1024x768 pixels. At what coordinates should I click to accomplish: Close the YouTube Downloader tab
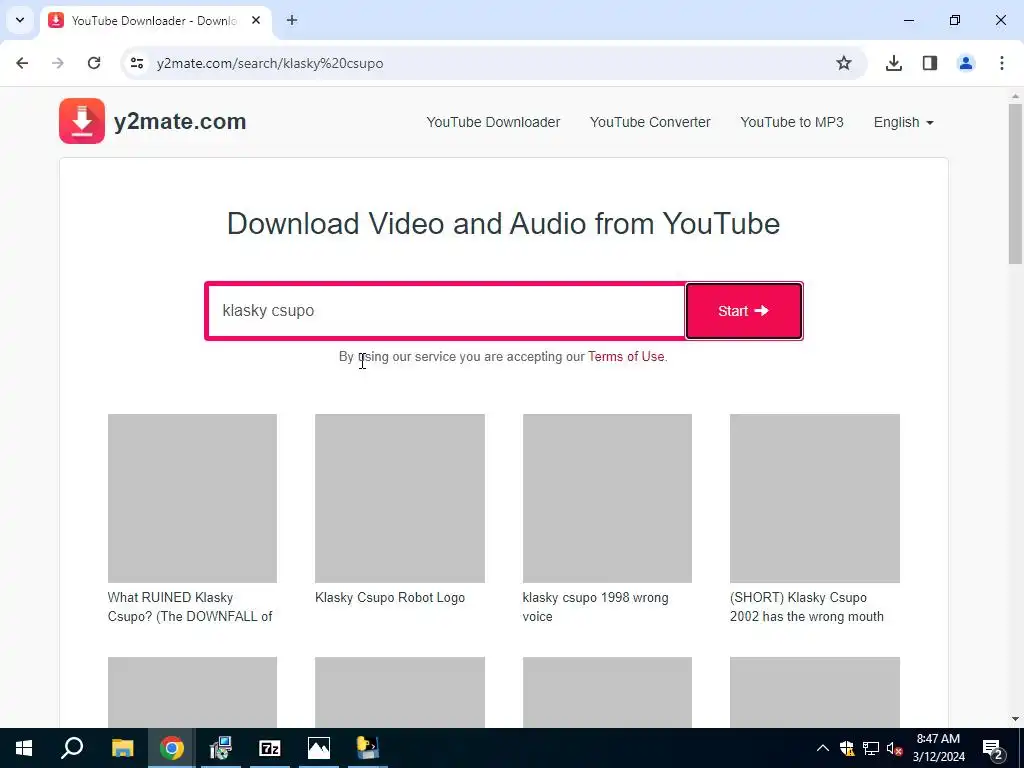[256, 20]
